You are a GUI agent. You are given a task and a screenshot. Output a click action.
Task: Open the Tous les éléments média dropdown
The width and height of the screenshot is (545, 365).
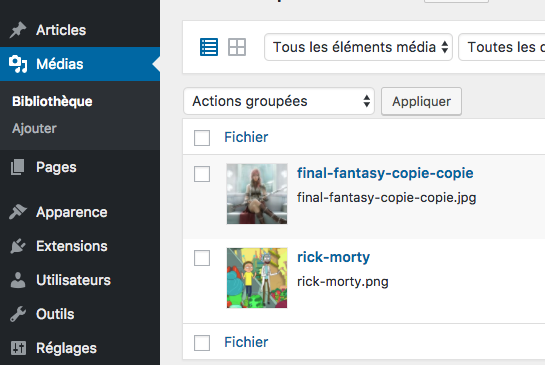pos(358,47)
